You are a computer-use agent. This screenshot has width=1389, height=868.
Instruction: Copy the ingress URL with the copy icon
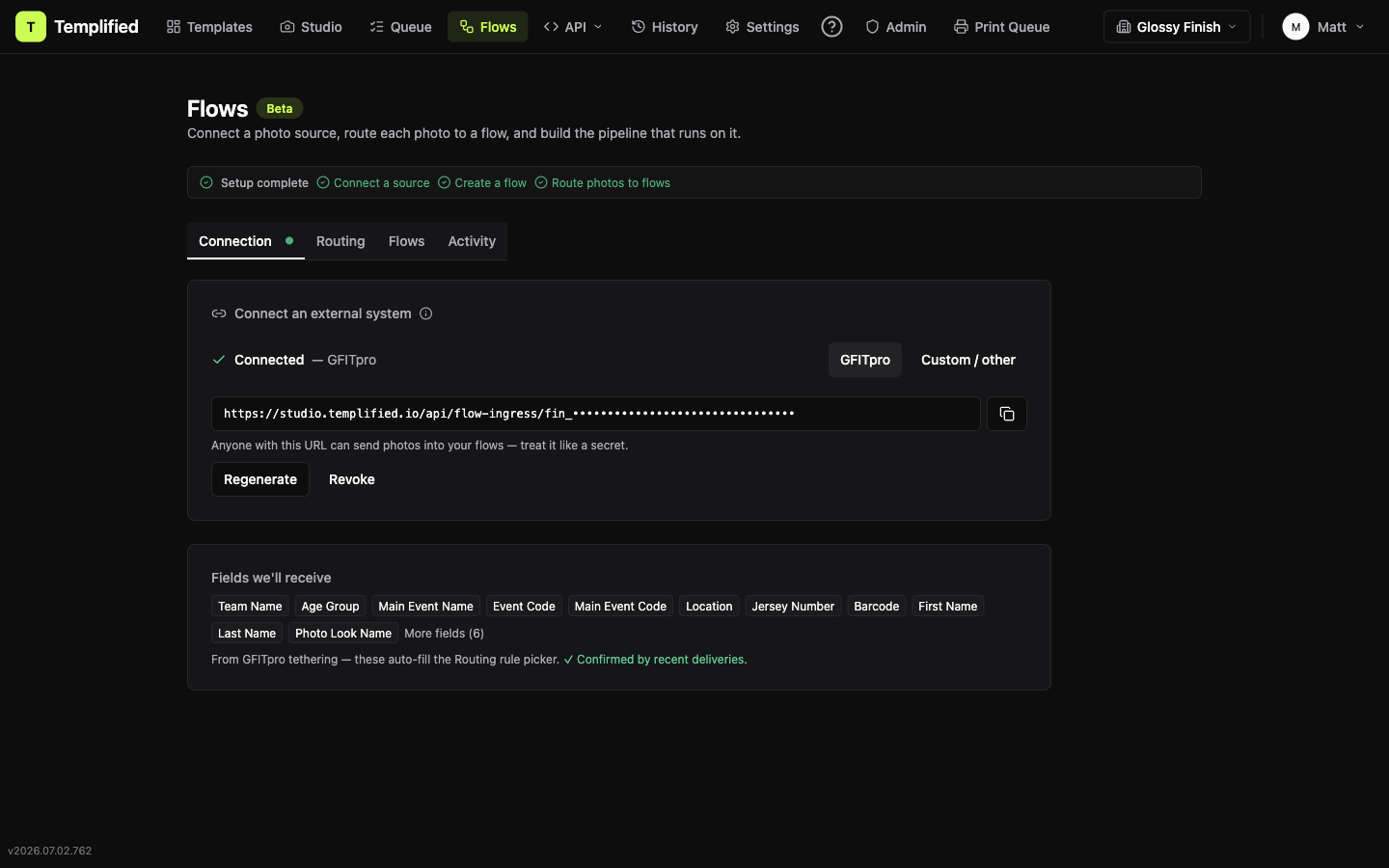[x=1007, y=414]
